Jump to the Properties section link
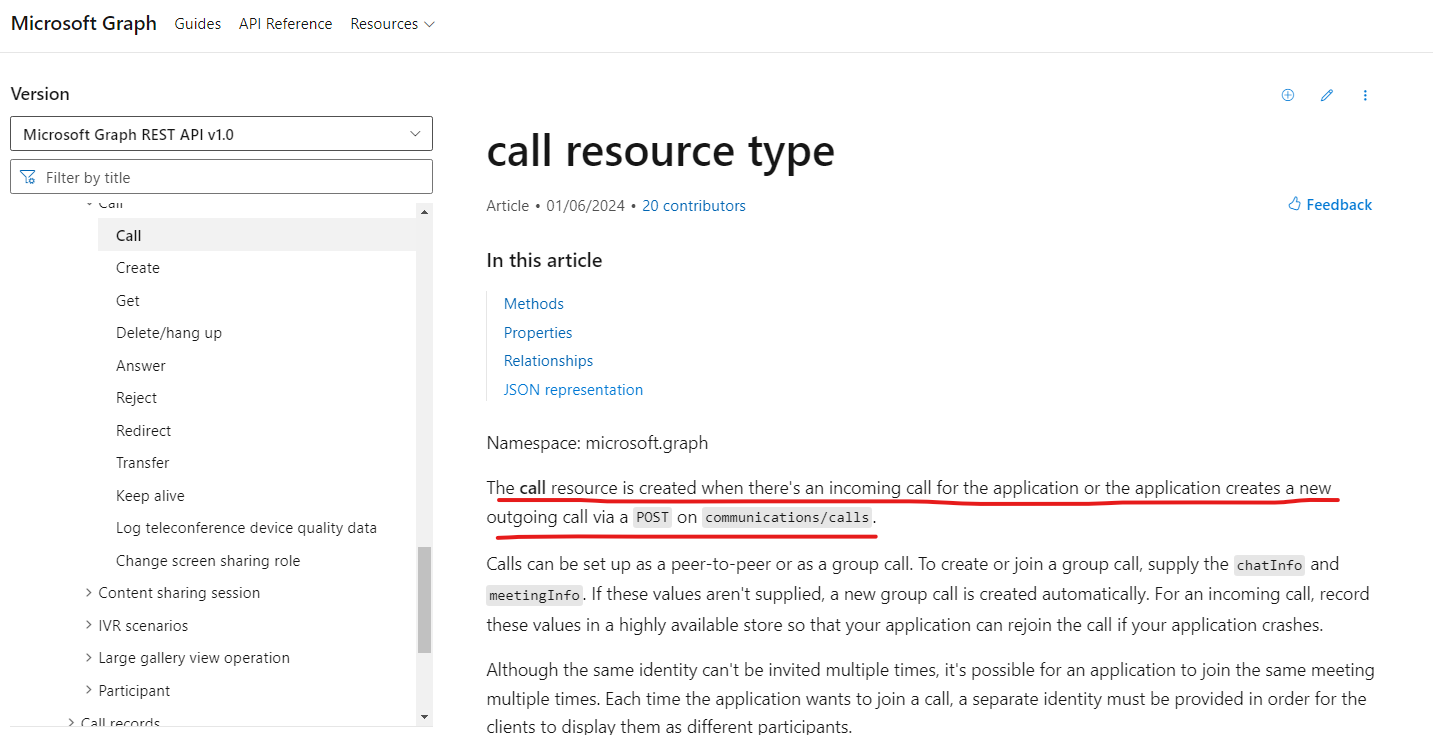 tap(538, 333)
